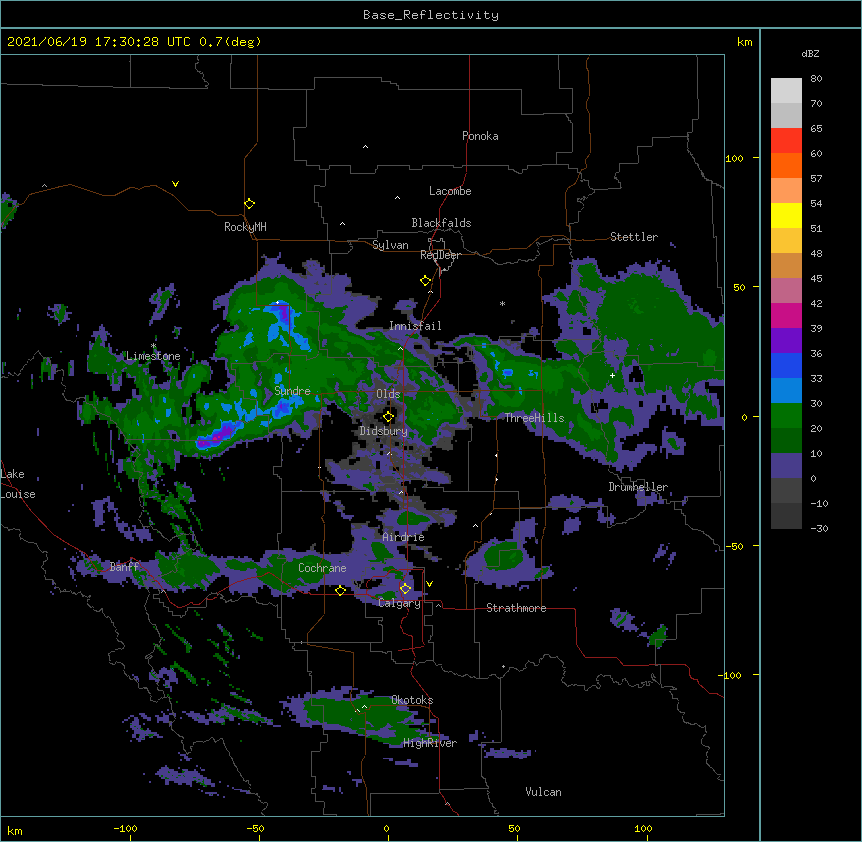862x842 pixels.
Task: Pick the purple 36-39 dBZ legend swatch
Action: pos(786,341)
